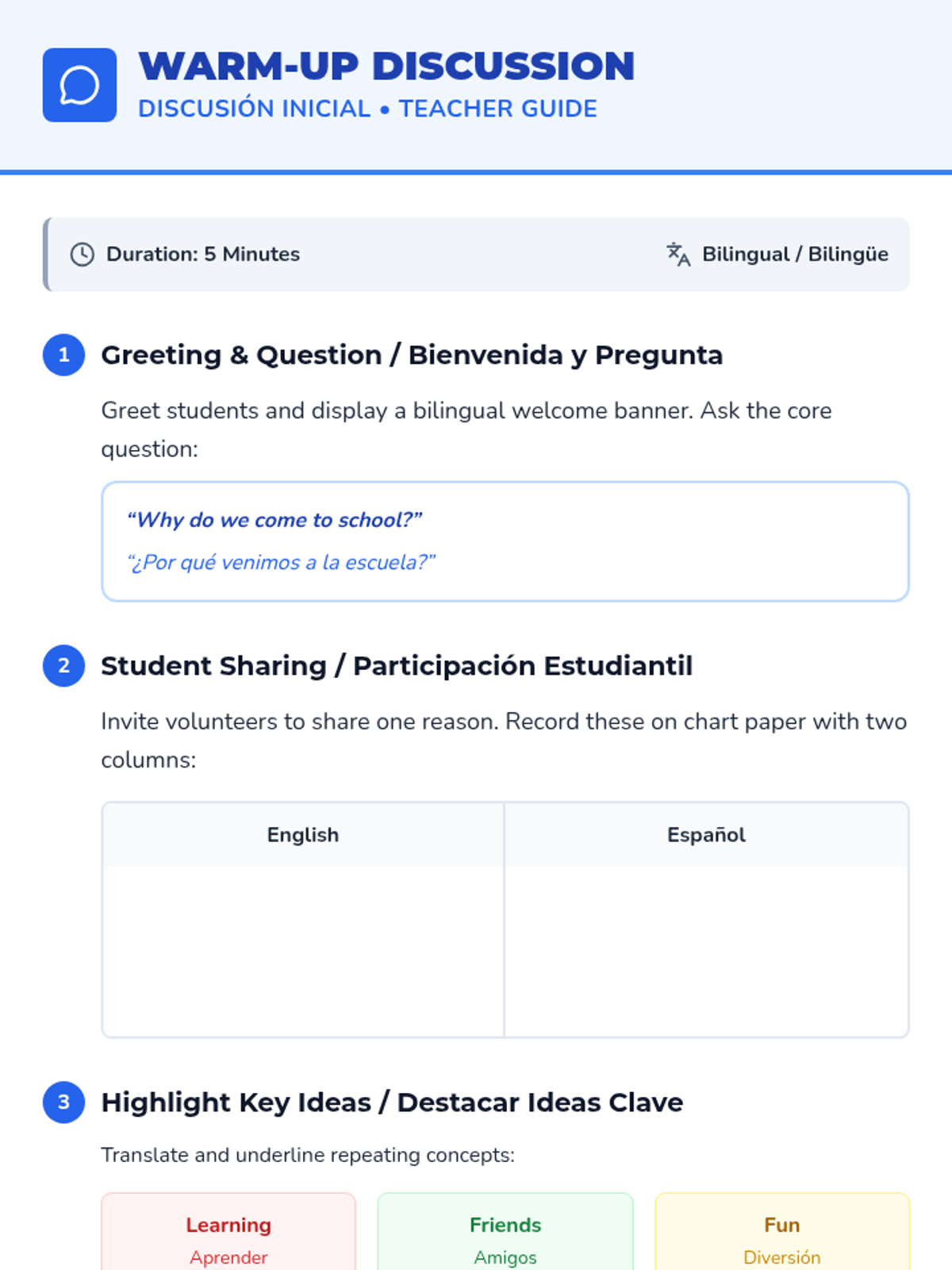Viewport: 952px width, 1270px height.
Task: Click the Warm-Up Discussion title
Action: (386, 66)
